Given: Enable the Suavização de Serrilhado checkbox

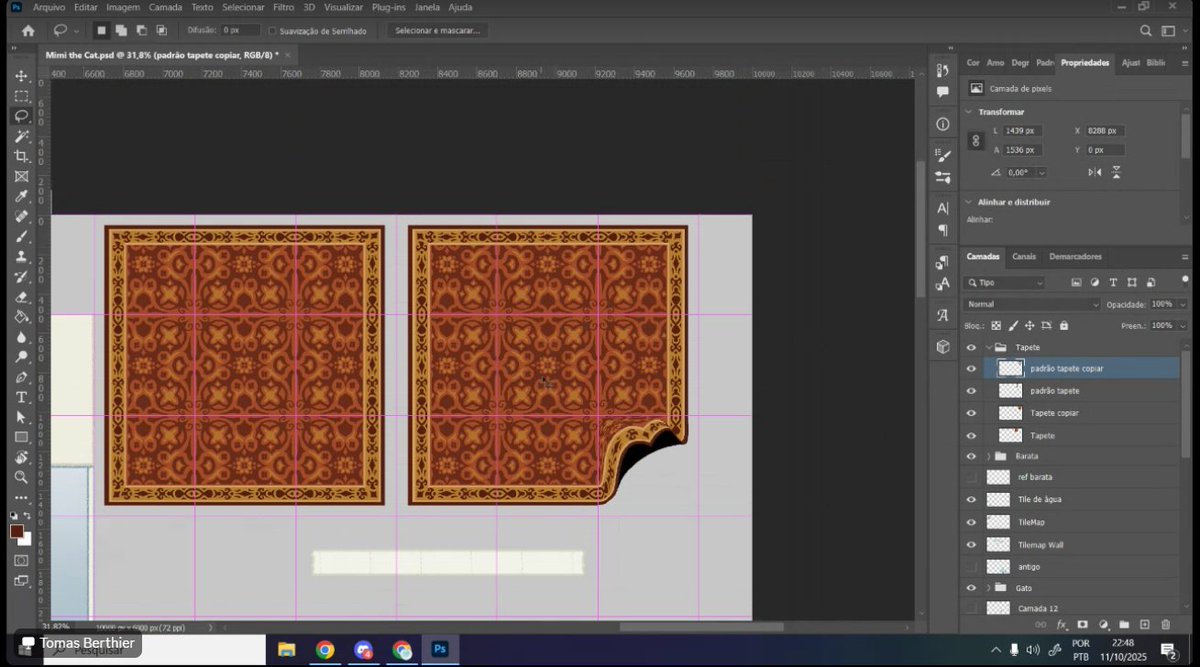Looking at the screenshot, I should tap(273, 30).
